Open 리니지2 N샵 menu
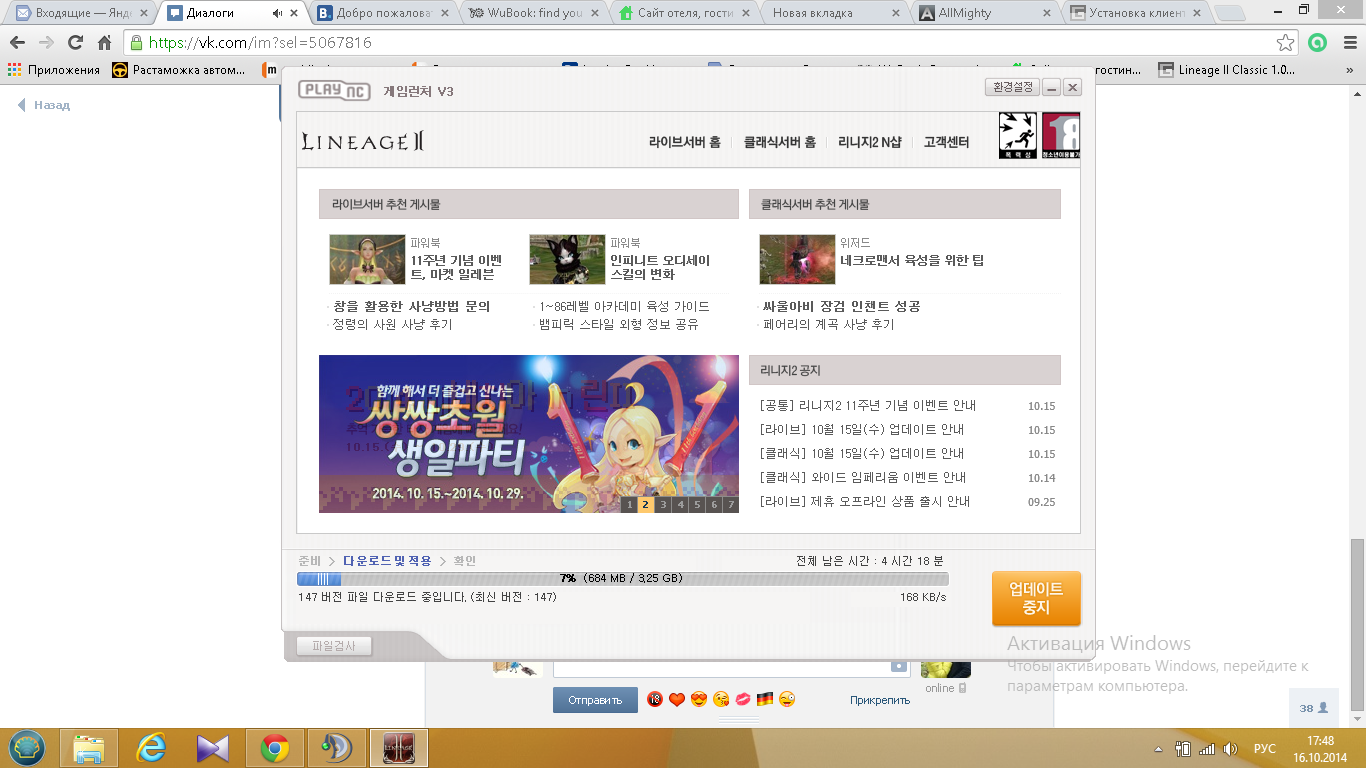The height and width of the screenshot is (768, 1366). coord(869,142)
